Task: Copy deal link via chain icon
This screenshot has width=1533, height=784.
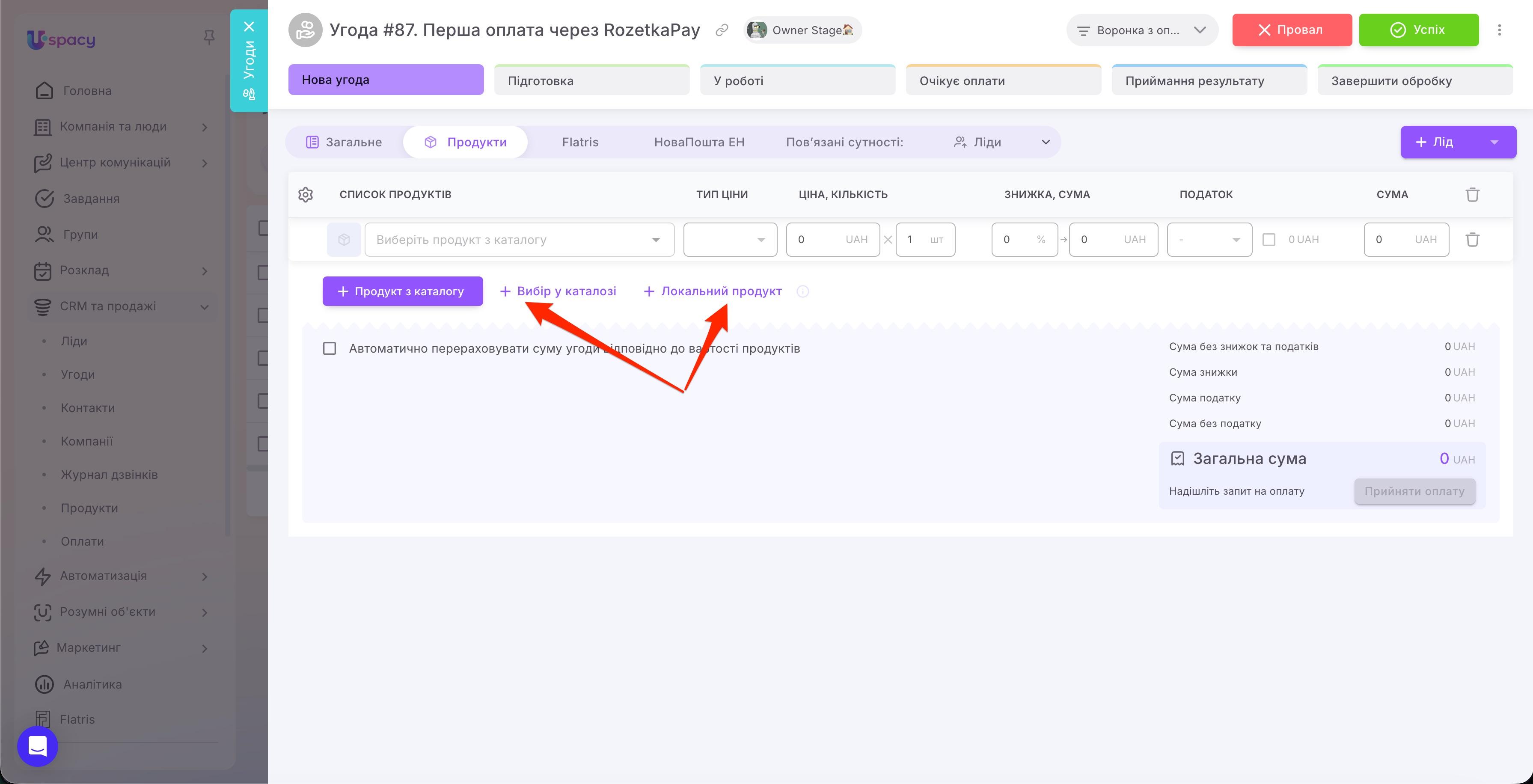Action: (x=722, y=30)
